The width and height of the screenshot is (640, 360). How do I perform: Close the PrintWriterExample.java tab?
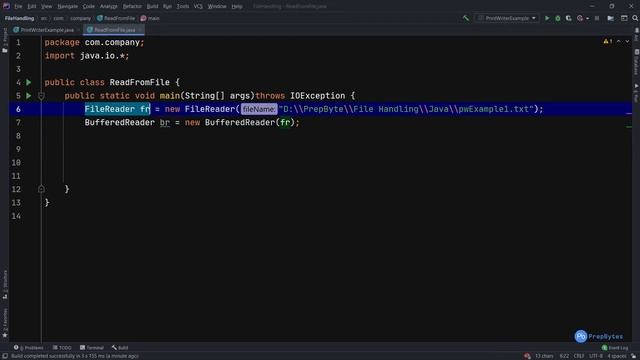coord(78,30)
